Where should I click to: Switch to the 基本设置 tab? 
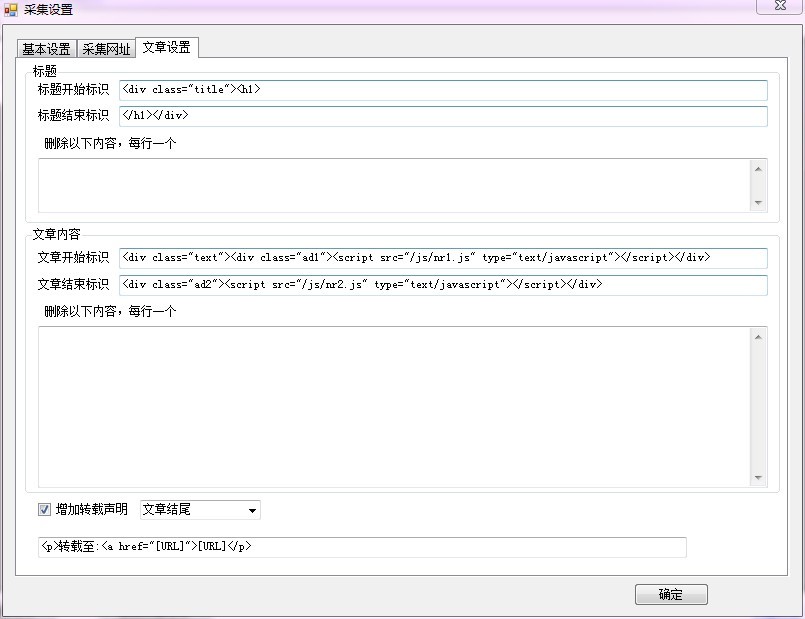pos(46,49)
